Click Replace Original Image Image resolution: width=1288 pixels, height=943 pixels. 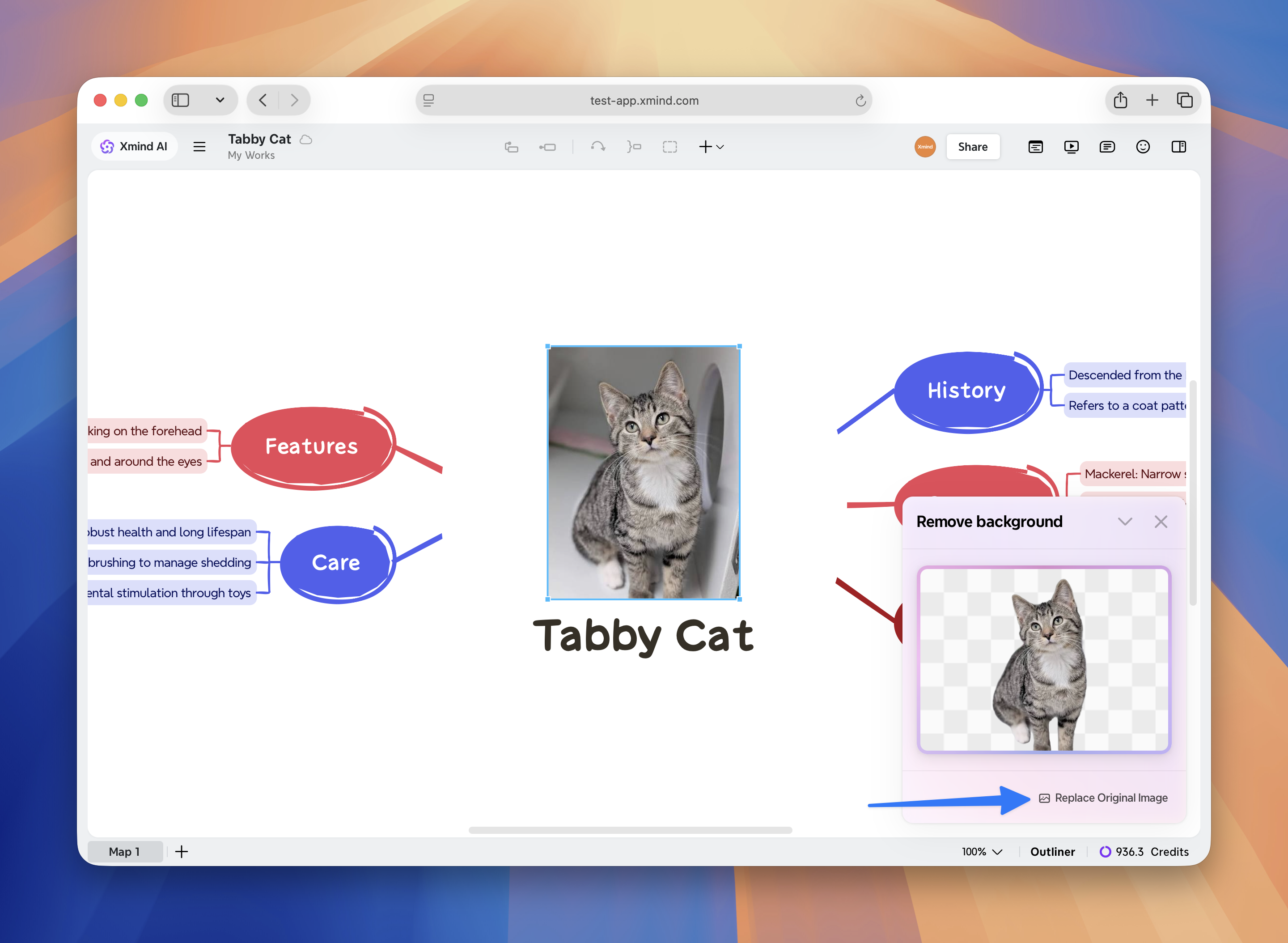1103,798
